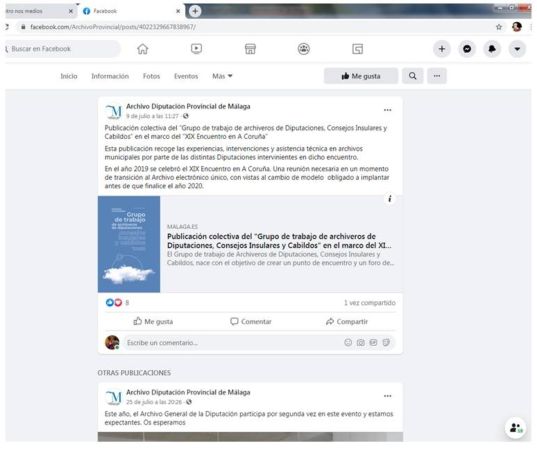Open the Información tab
The height and width of the screenshot is (450, 537).
pyautogui.click(x=110, y=76)
